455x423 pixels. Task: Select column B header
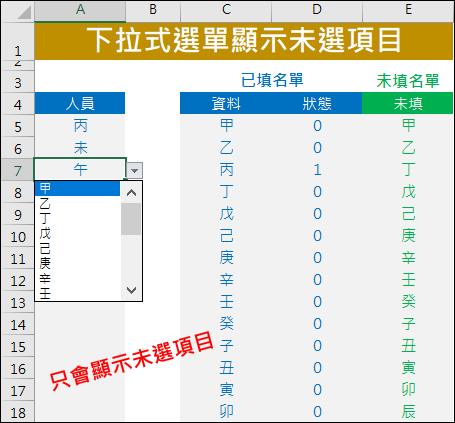click(x=153, y=10)
